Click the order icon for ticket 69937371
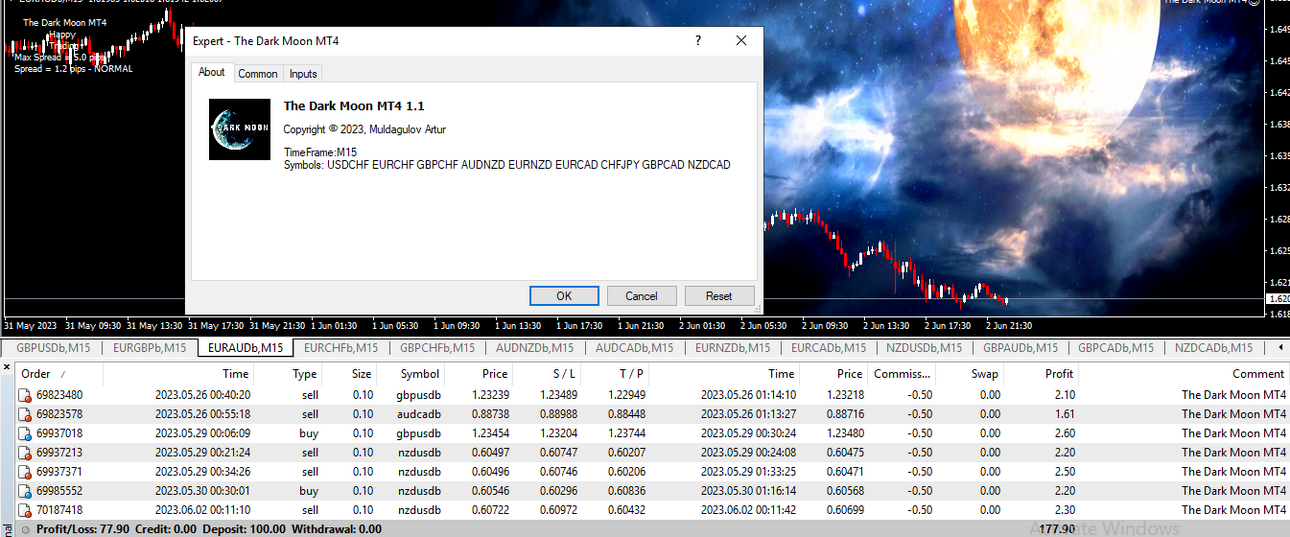This screenshot has width=1290, height=537. (25, 471)
